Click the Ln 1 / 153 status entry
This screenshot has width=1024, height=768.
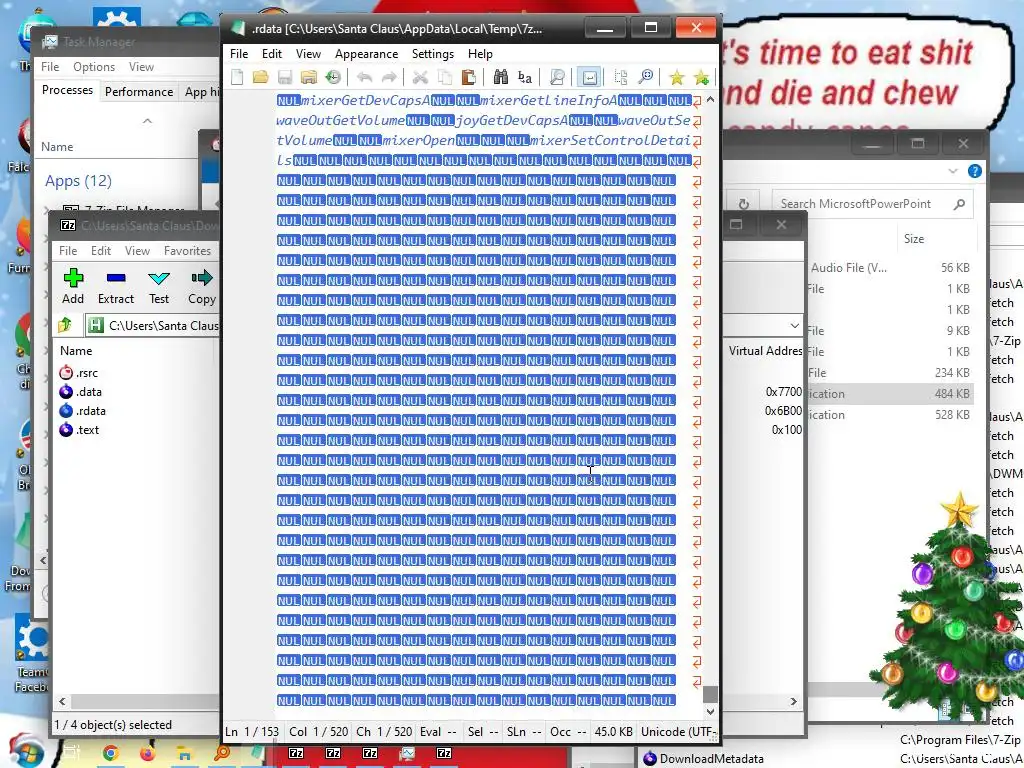[251, 732]
